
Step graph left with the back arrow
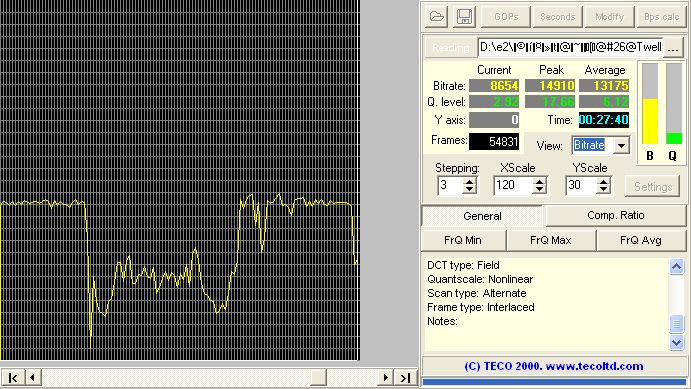point(33,378)
